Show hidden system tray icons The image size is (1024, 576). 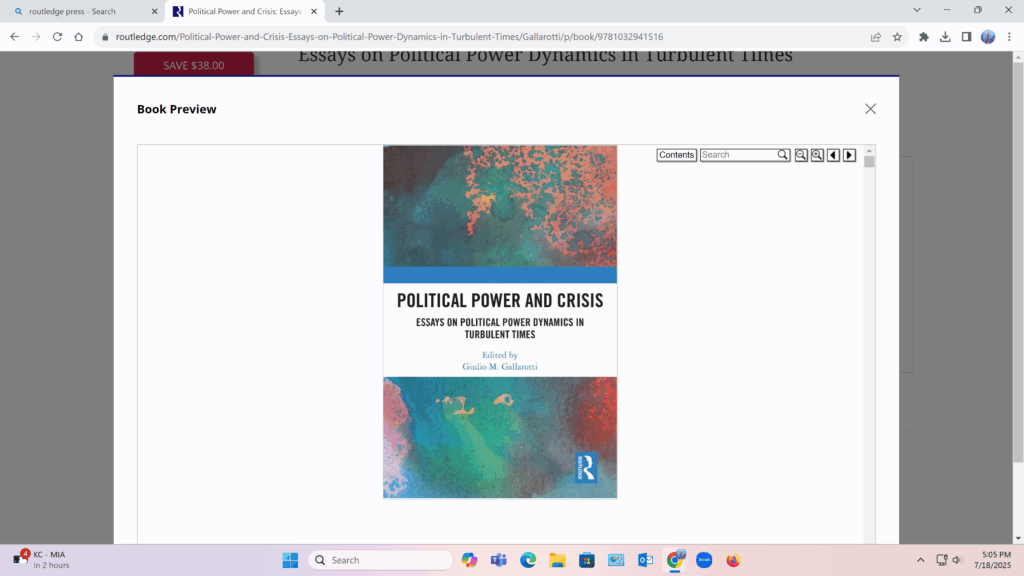(x=920, y=560)
